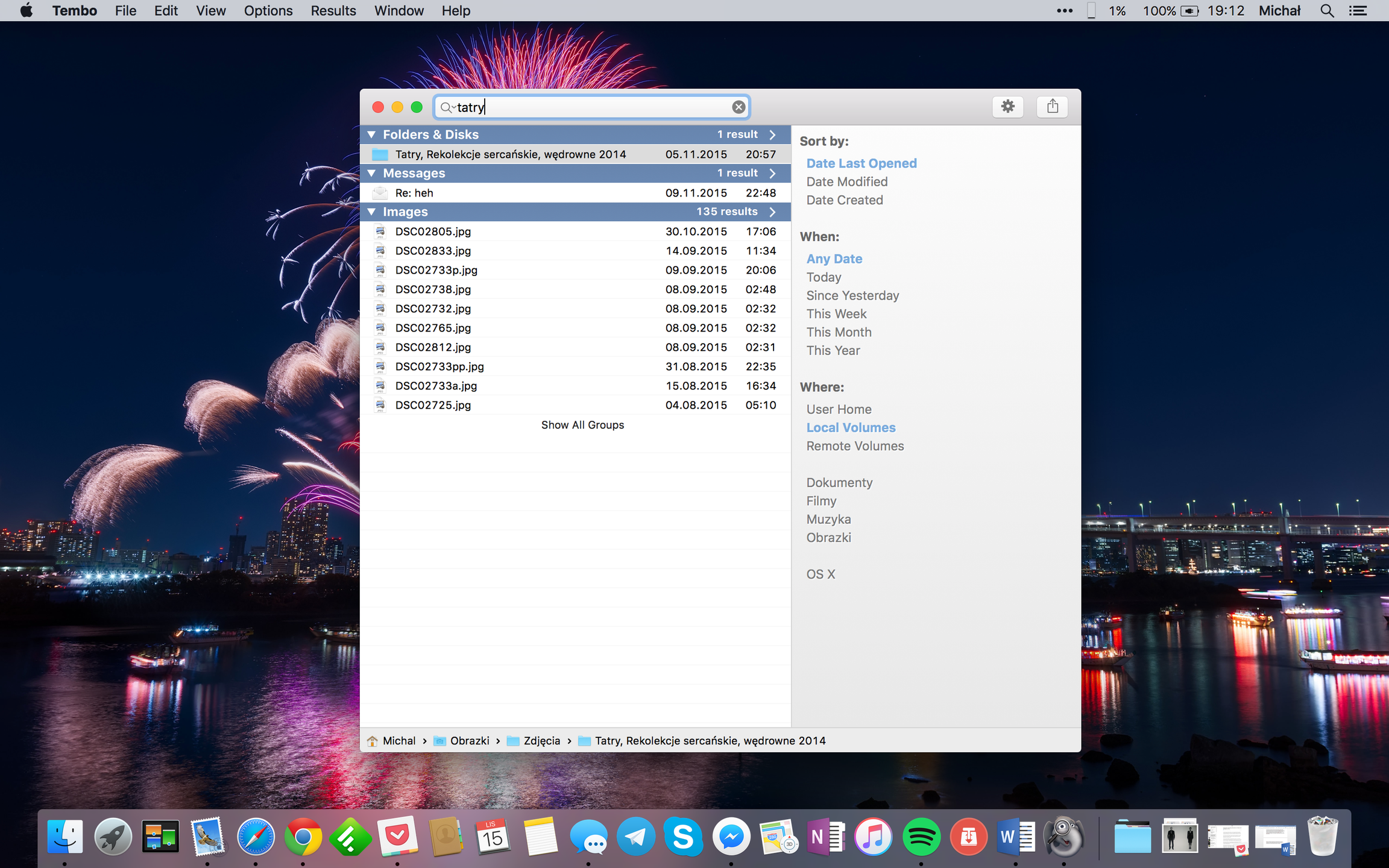This screenshot has height=868, width=1389.
Task: Open Spotify from the dock
Action: (921, 837)
